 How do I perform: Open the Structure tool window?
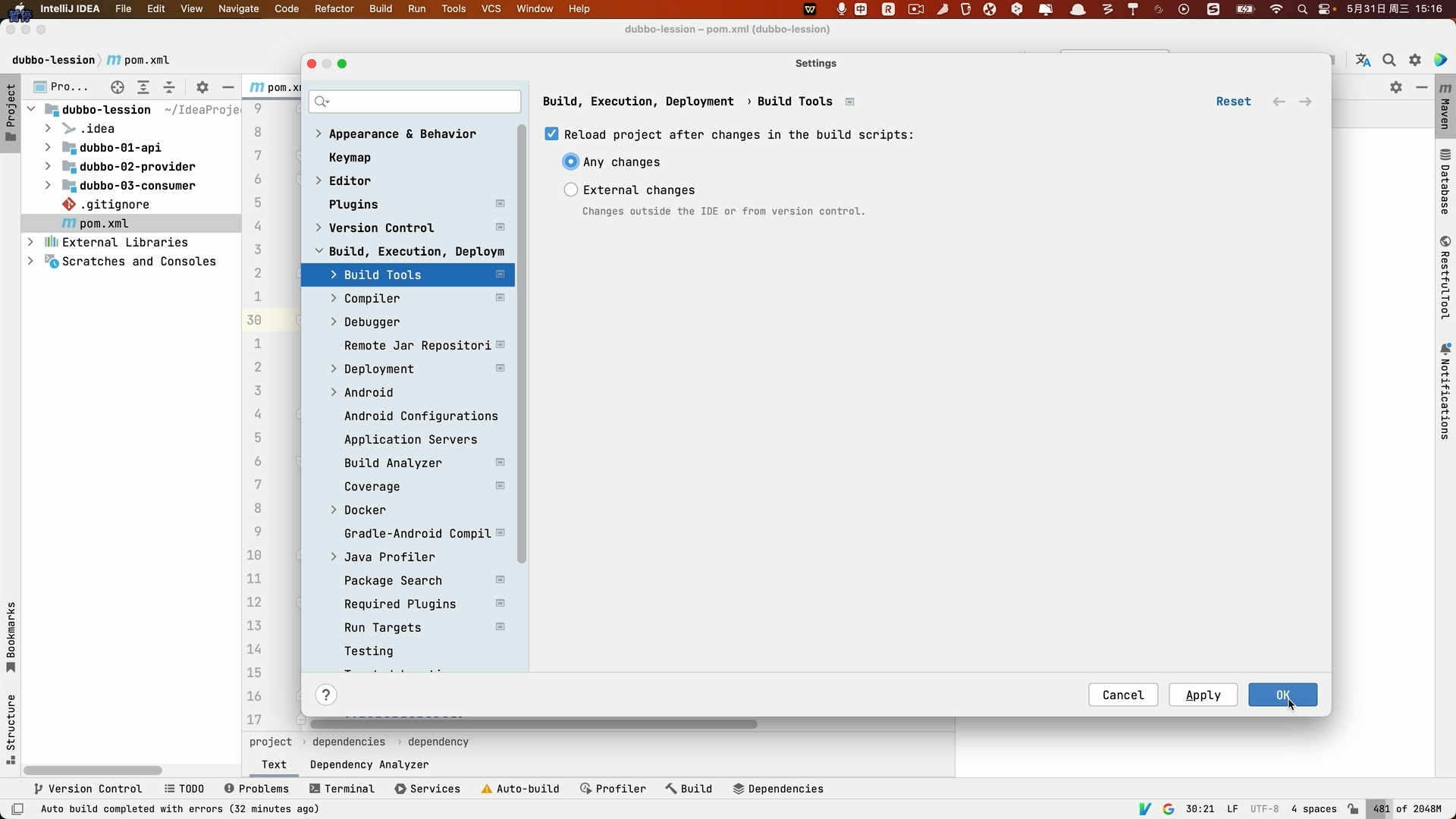(x=11, y=729)
